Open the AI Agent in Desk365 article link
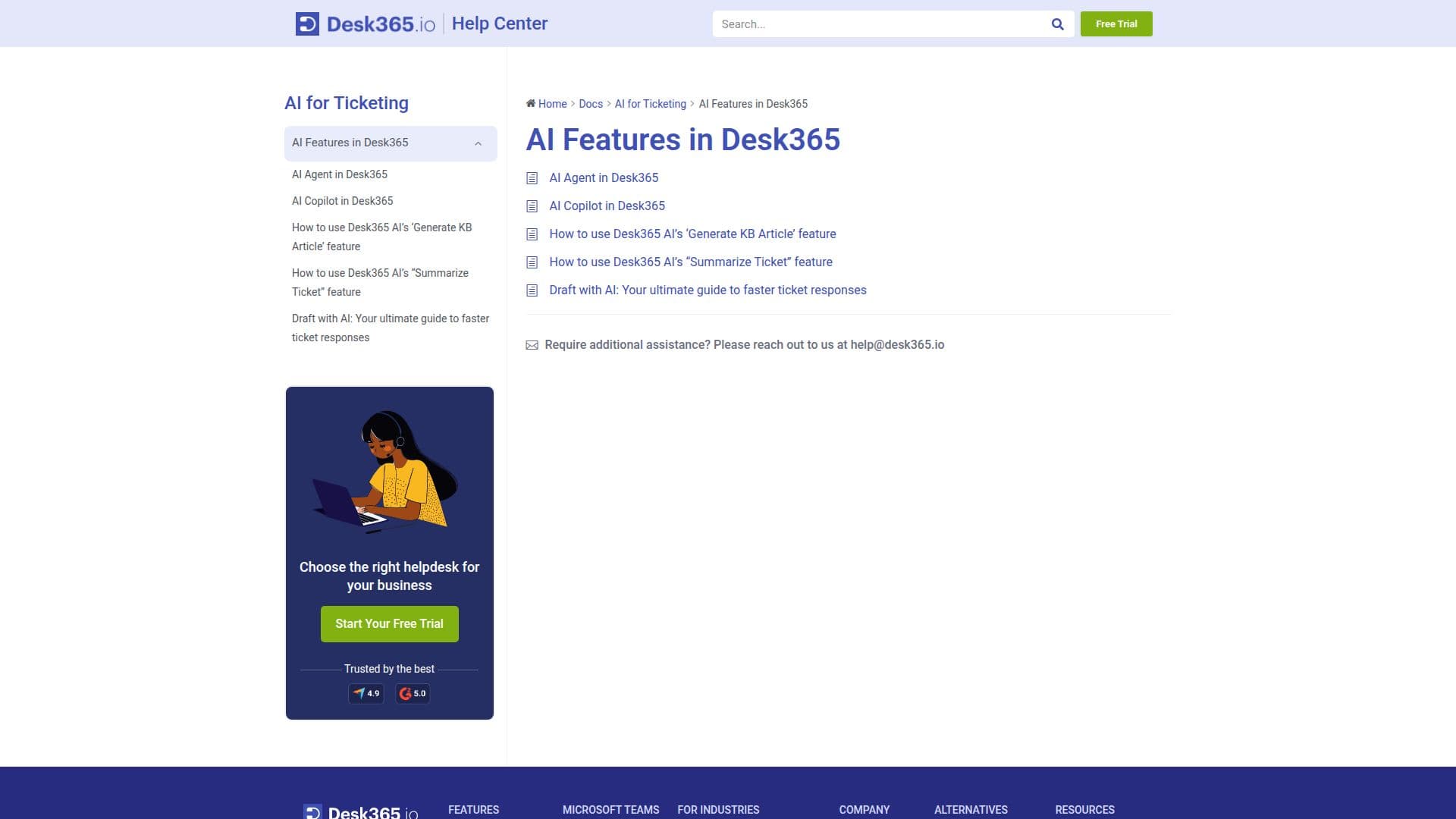This screenshot has height=819, width=1456. point(604,177)
